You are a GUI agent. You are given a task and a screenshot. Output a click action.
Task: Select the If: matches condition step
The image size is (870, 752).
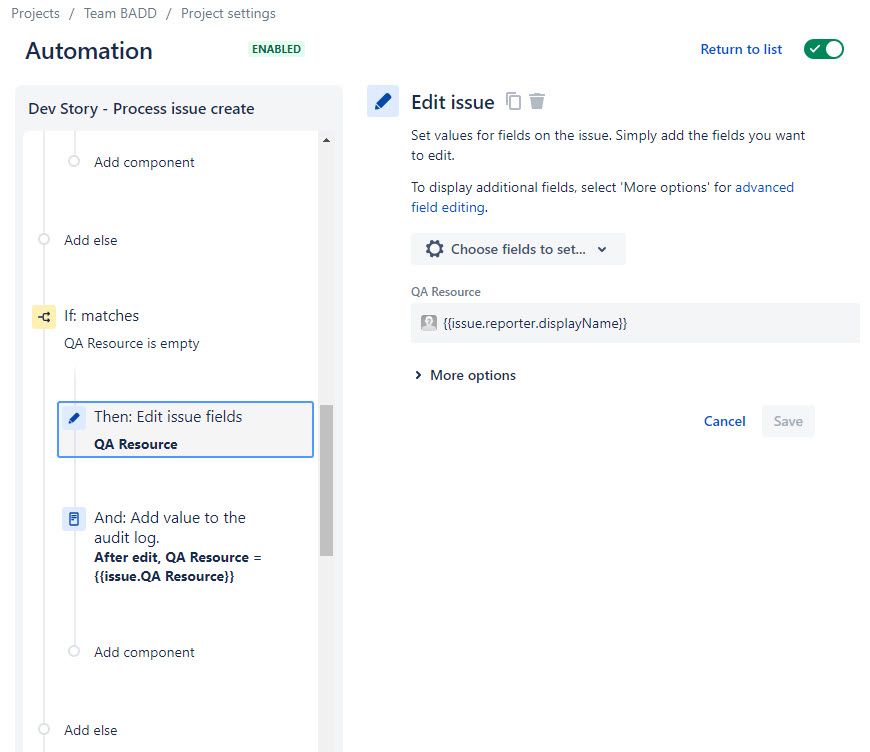pyautogui.click(x=172, y=329)
